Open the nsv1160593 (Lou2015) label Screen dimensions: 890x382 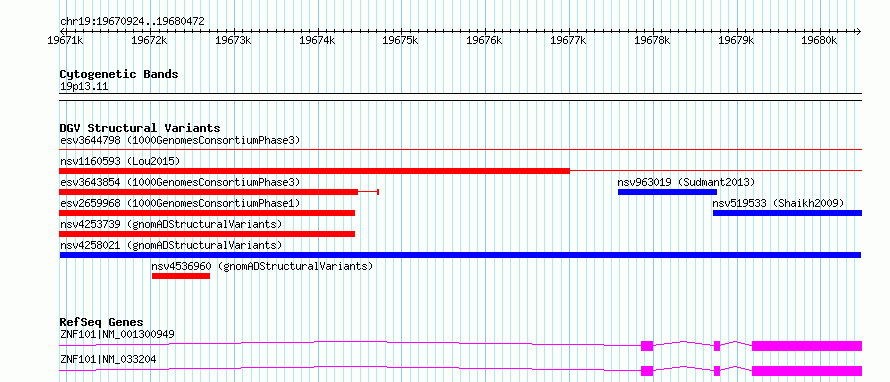120,161
